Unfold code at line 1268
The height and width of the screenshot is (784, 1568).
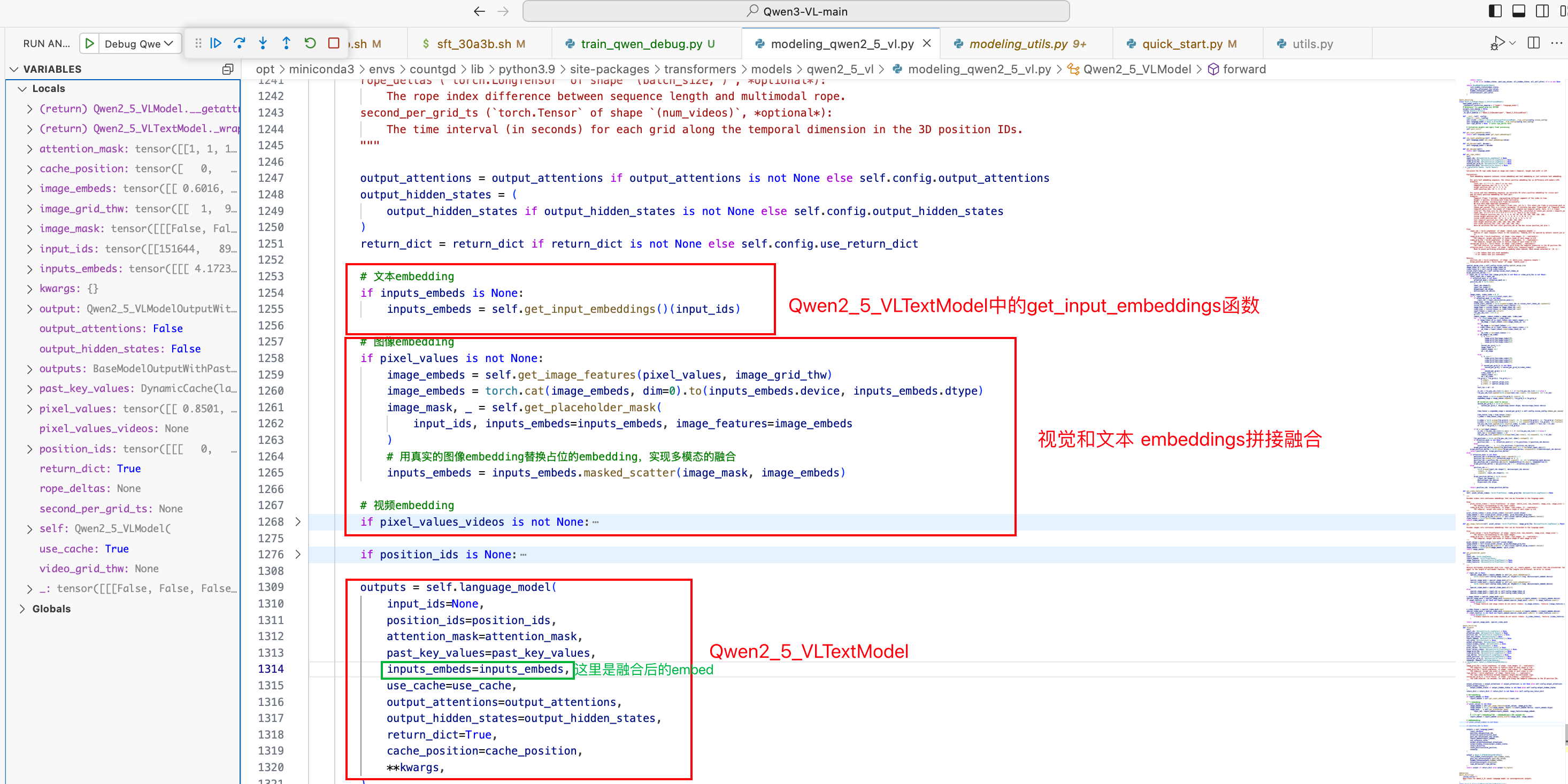click(x=298, y=521)
